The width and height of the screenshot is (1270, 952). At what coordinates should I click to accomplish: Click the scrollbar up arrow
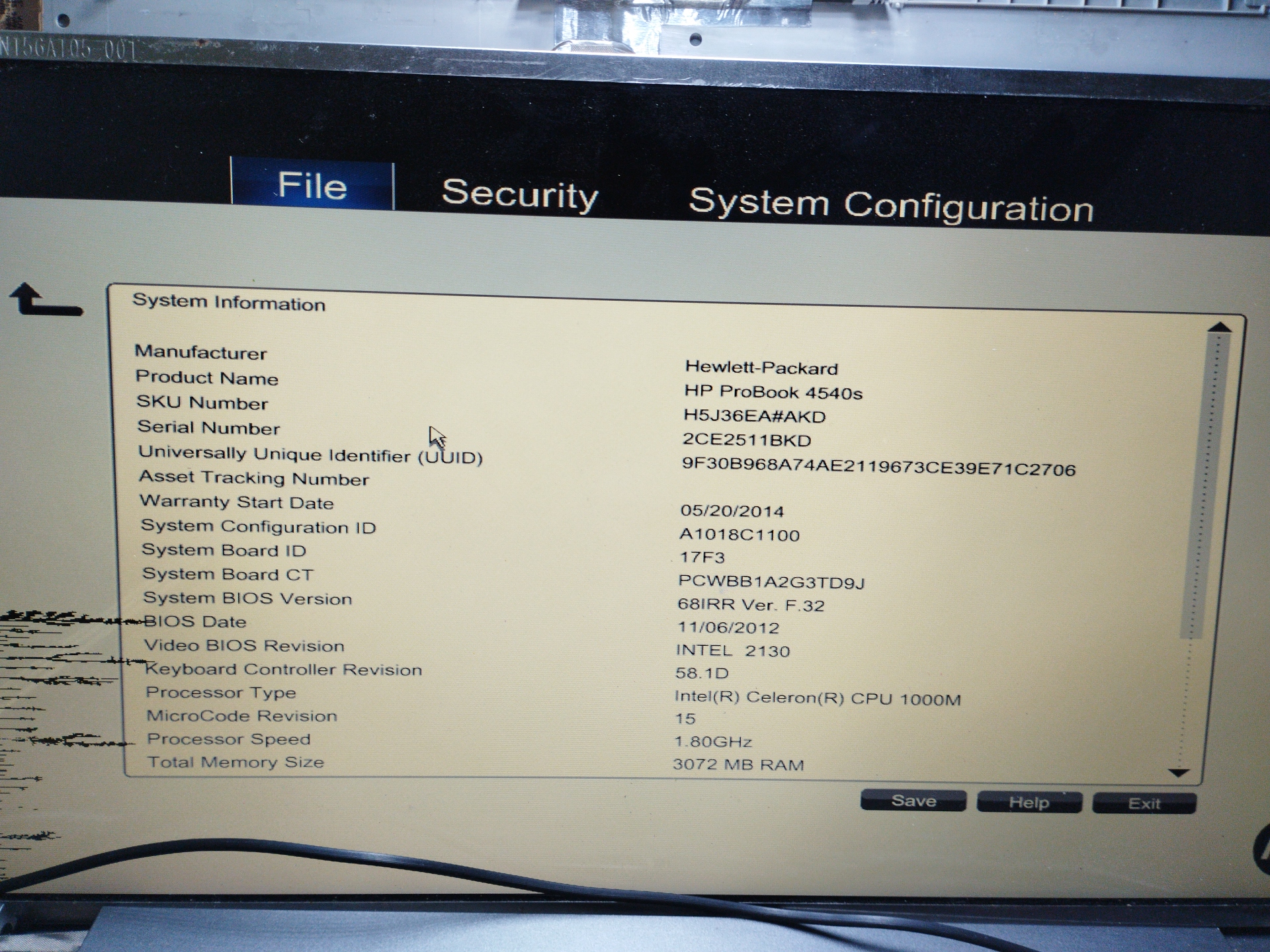point(1219,327)
